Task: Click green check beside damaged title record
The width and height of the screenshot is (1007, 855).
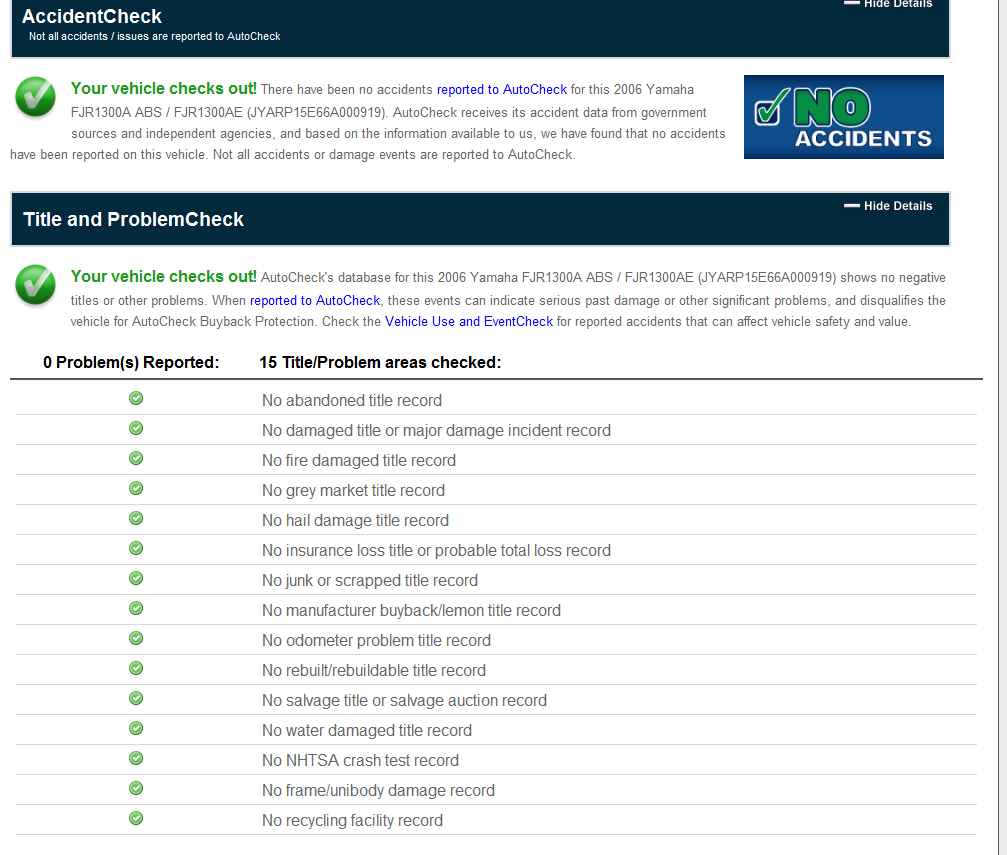Action: 136,428
